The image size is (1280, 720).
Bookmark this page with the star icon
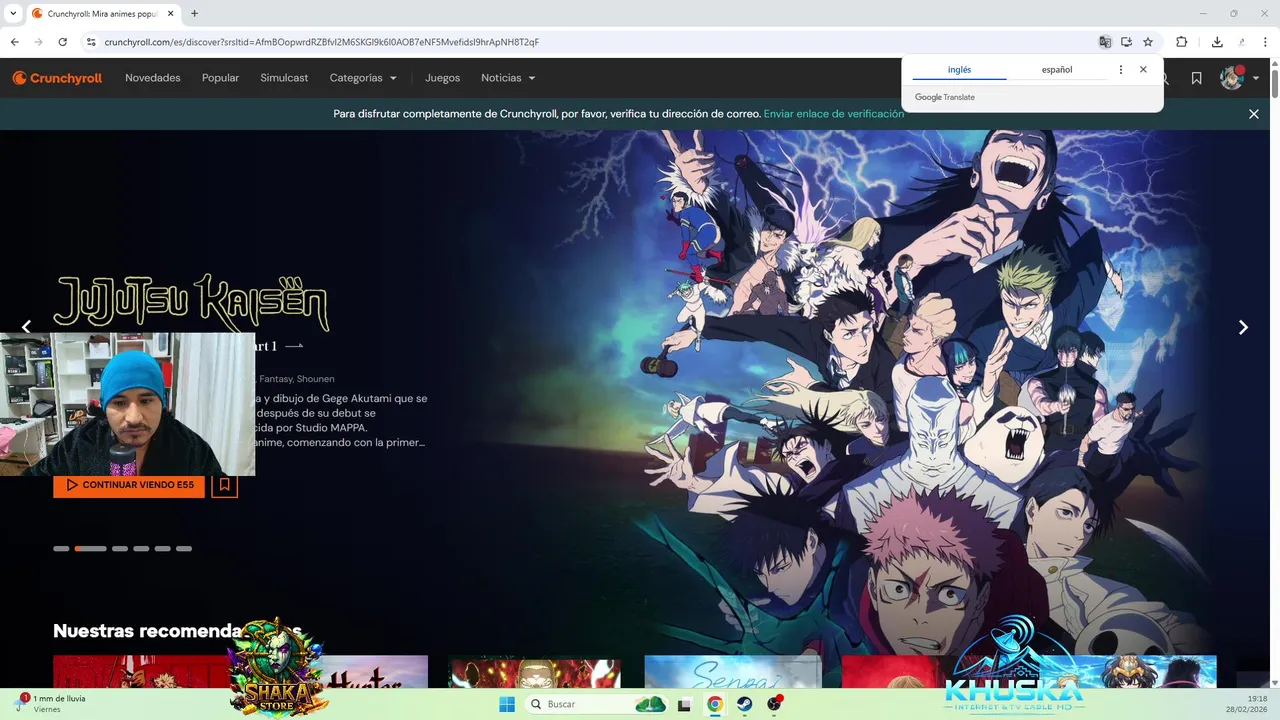click(x=1148, y=42)
